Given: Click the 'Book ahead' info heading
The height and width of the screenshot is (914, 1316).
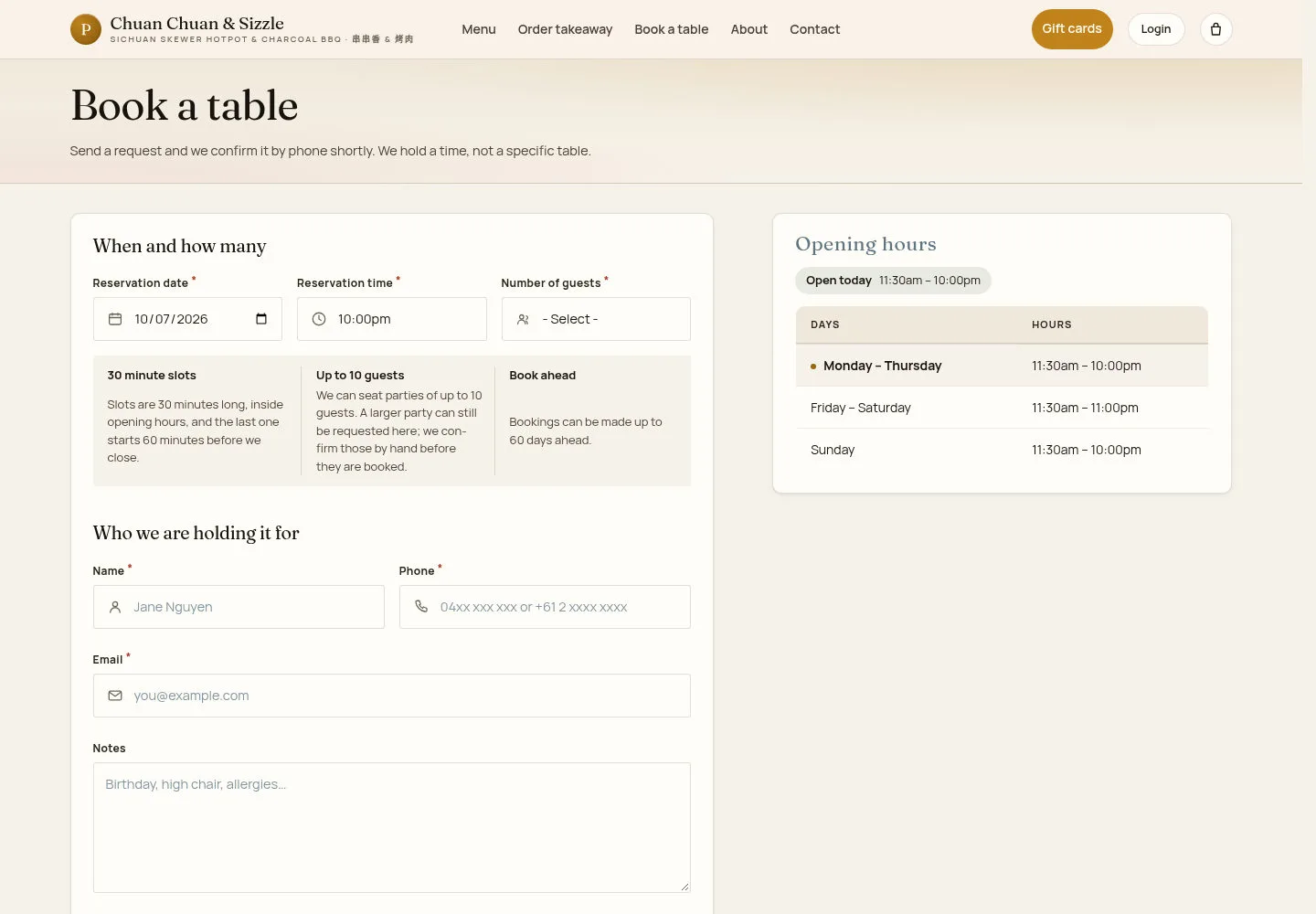Looking at the screenshot, I should point(543,376).
